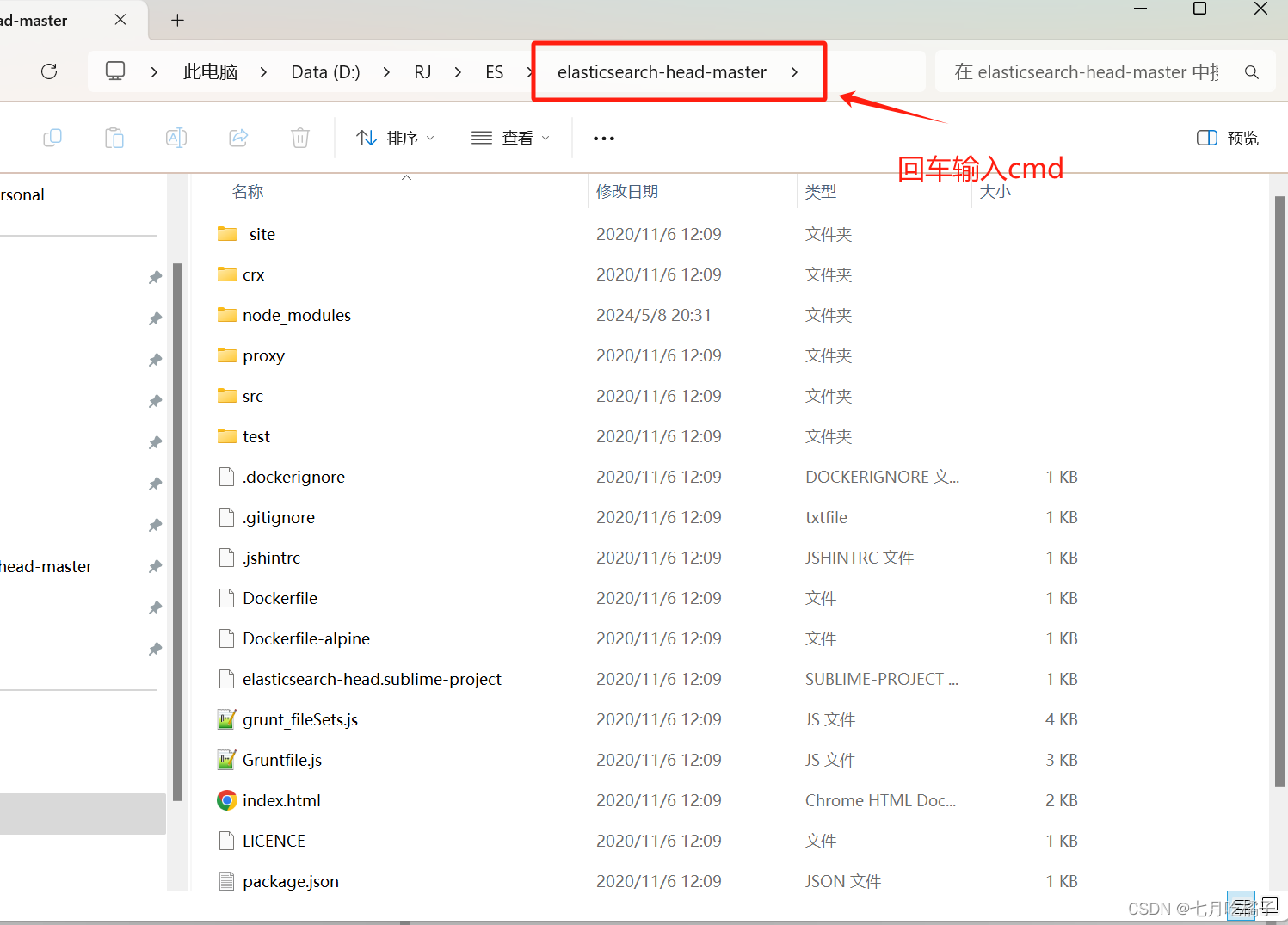The width and height of the screenshot is (1288, 925).
Task: Select the package.json file icon
Action: click(x=227, y=881)
